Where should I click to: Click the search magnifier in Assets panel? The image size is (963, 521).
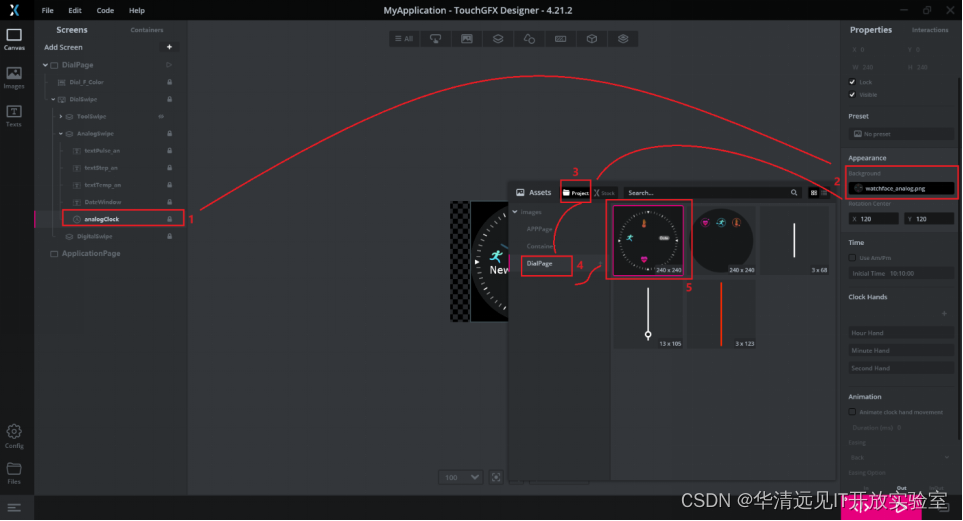click(x=794, y=192)
